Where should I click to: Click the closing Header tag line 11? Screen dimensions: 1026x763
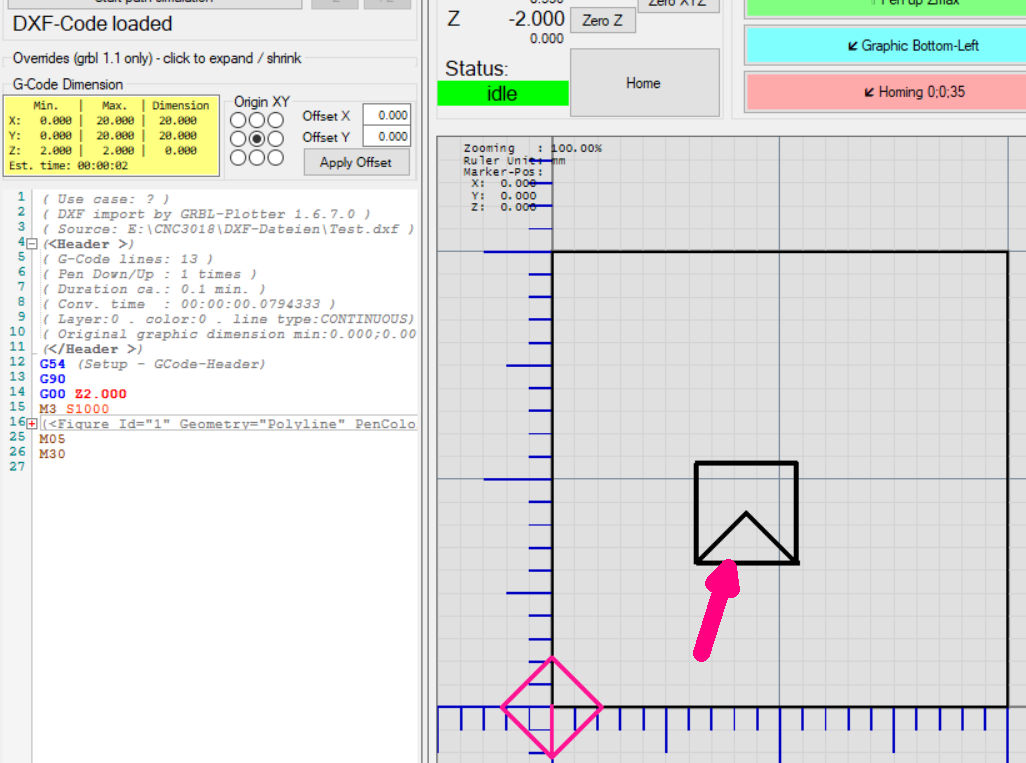coord(92,349)
